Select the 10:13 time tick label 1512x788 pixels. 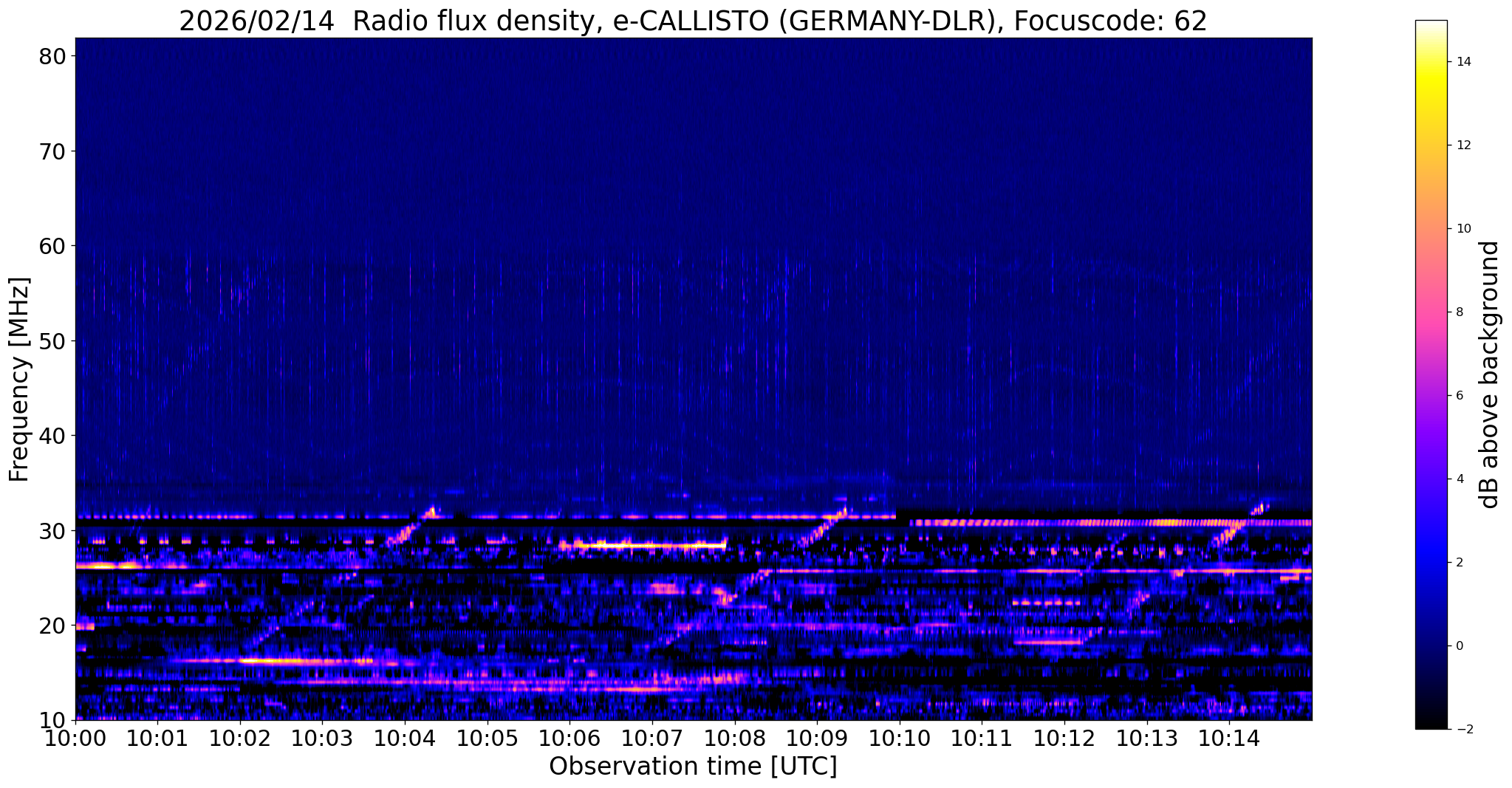point(1146,739)
